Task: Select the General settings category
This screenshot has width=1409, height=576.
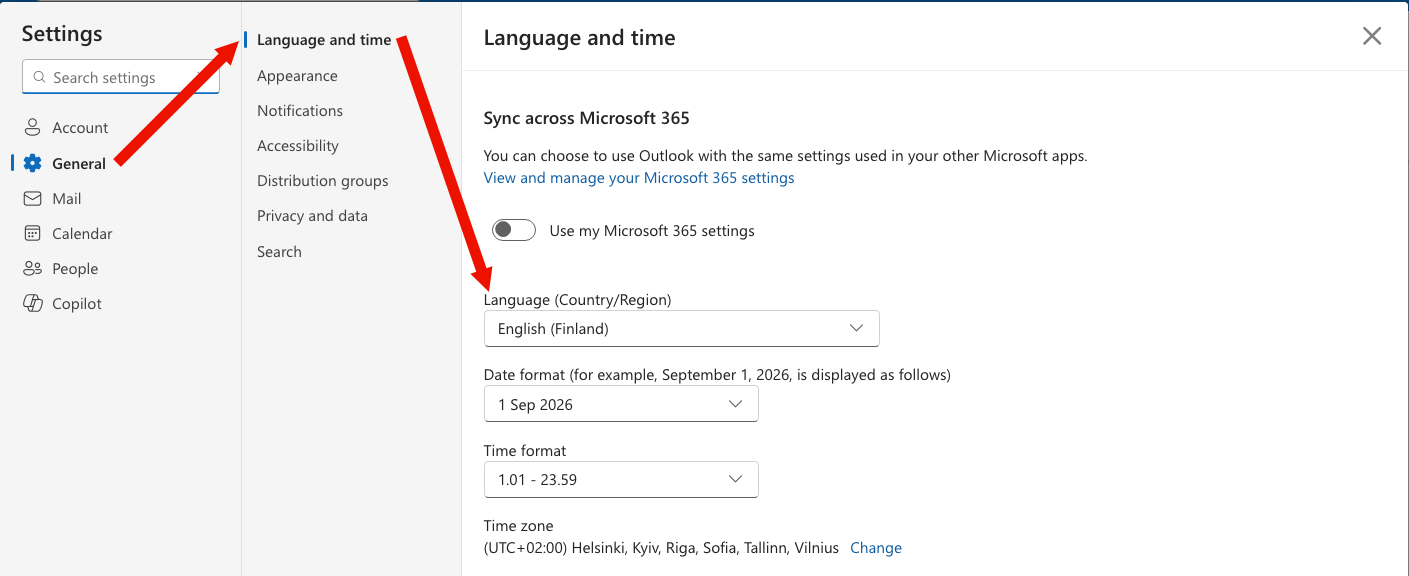Action: [79, 163]
